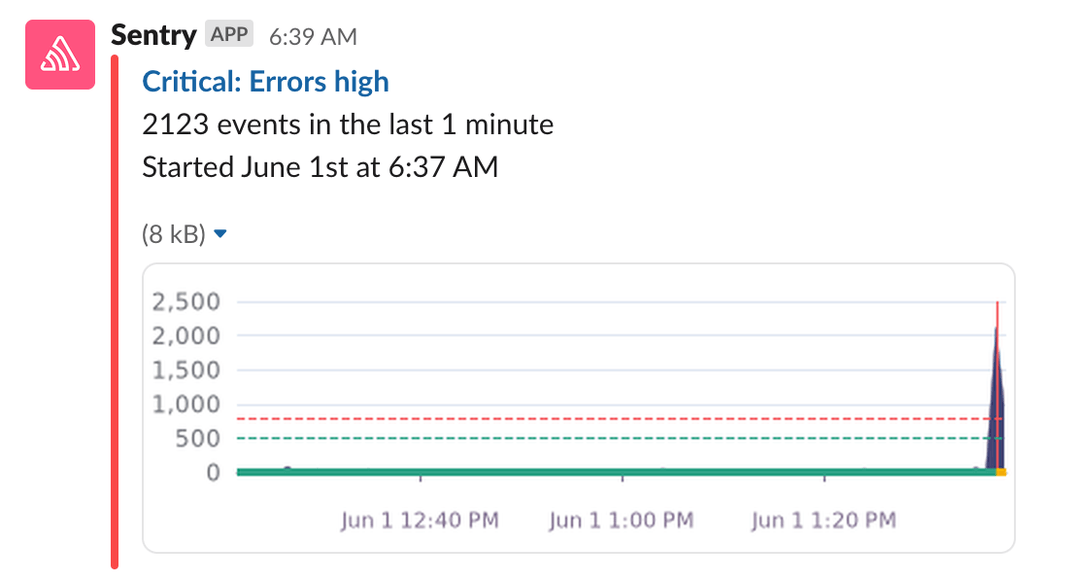1080x587 pixels.
Task: Select the red dashed critical threshold line
Action: pyautogui.click(x=600, y=418)
